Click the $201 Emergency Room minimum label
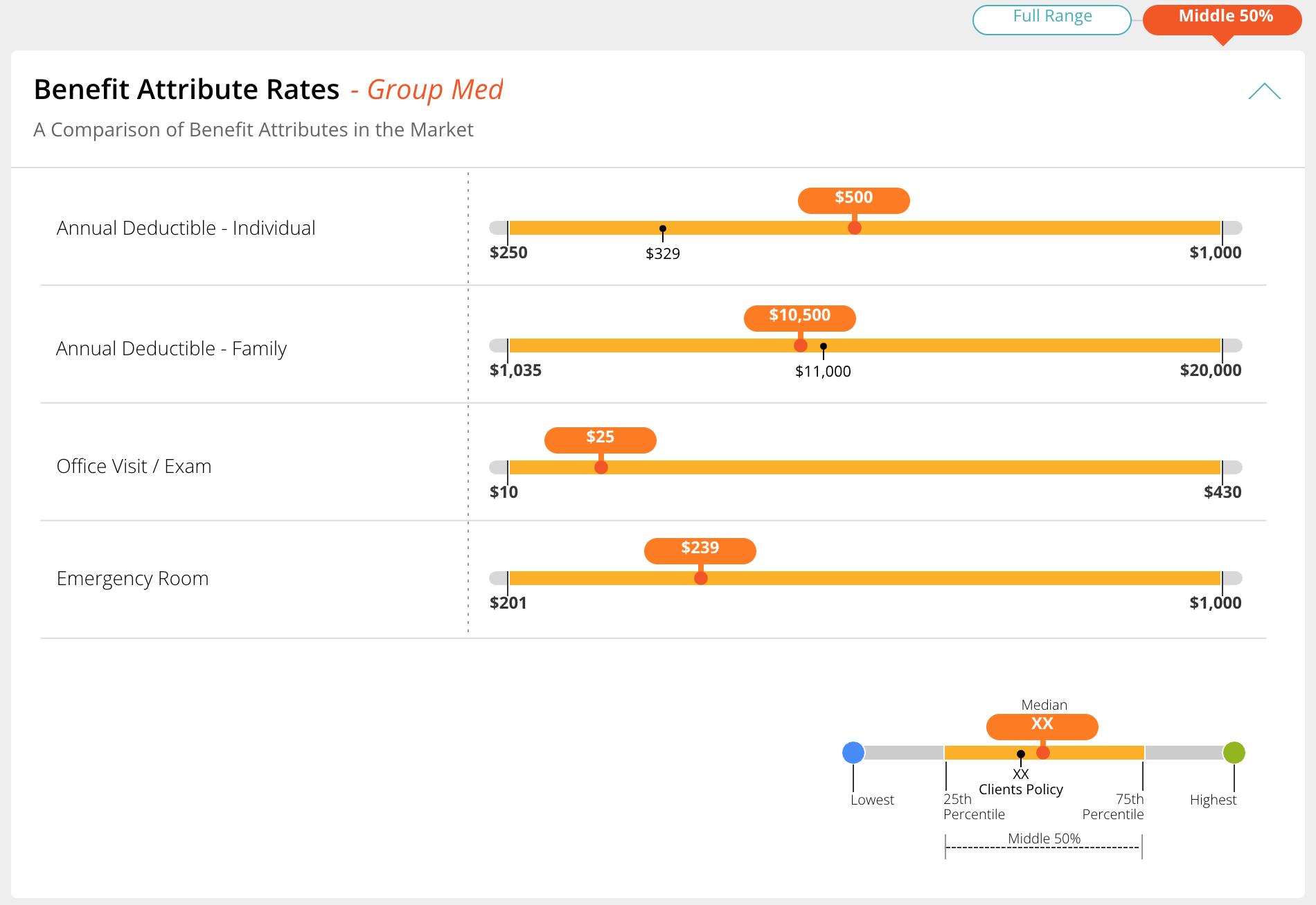1316x905 pixels. click(x=508, y=603)
